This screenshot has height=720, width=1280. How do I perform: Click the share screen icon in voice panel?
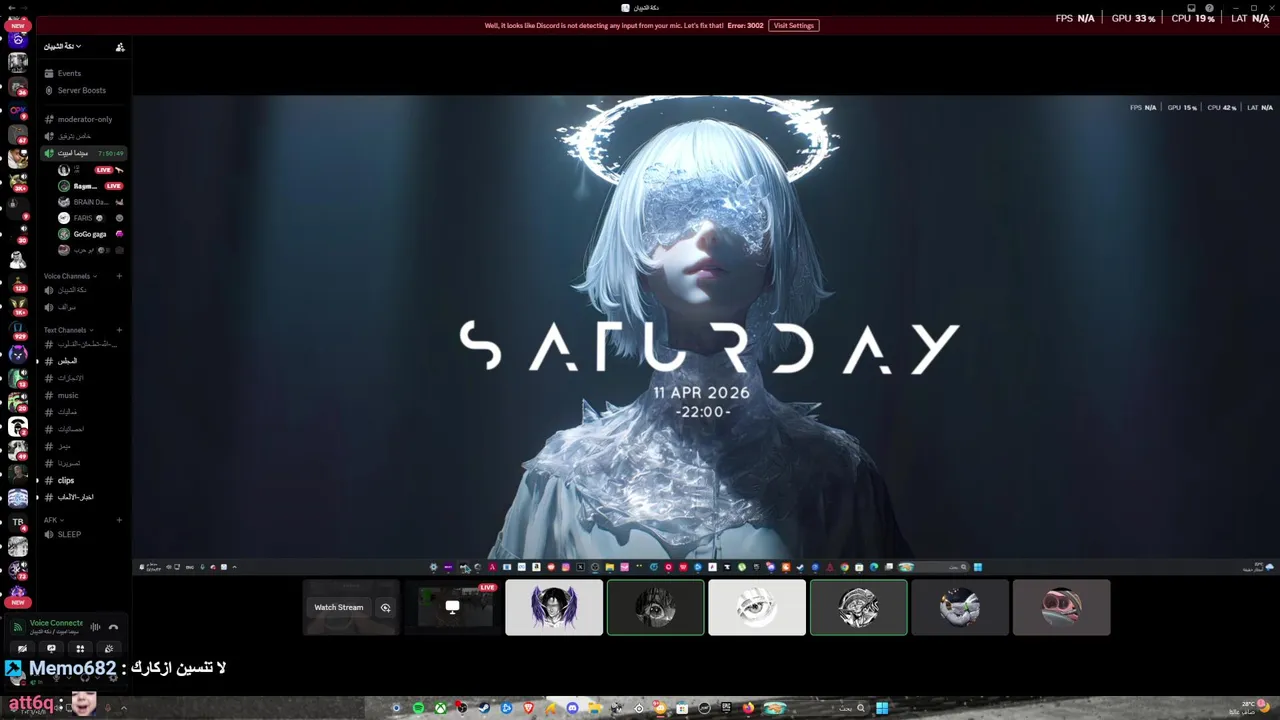[51, 648]
